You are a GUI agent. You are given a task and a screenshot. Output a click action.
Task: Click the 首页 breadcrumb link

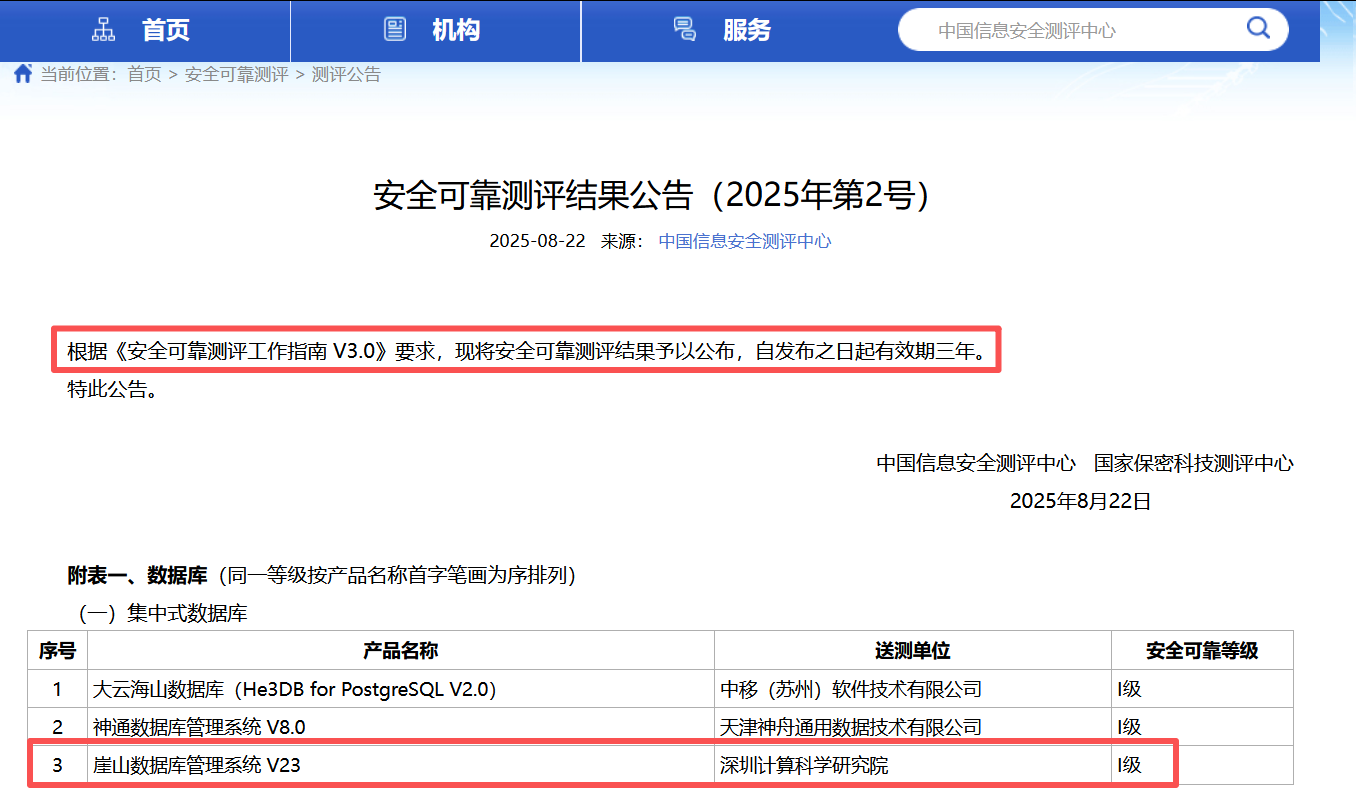point(143,74)
